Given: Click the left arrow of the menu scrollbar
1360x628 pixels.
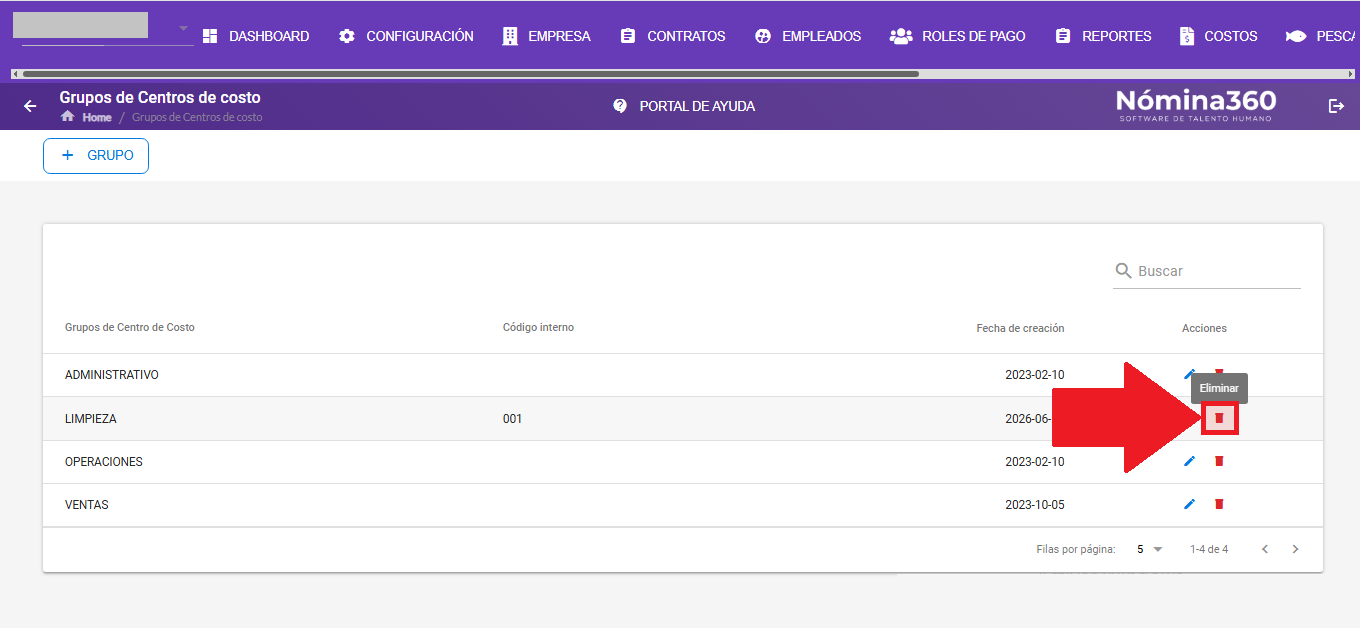Looking at the screenshot, I should coord(15,74).
